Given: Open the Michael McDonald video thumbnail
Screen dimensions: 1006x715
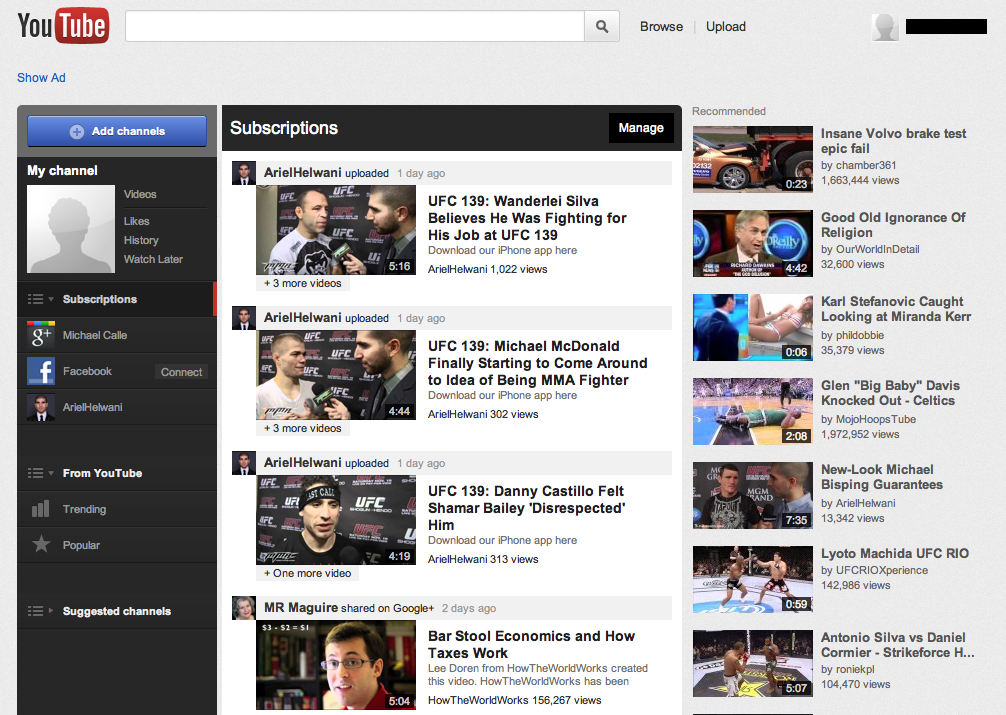Looking at the screenshot, I should tap(336, 375).
